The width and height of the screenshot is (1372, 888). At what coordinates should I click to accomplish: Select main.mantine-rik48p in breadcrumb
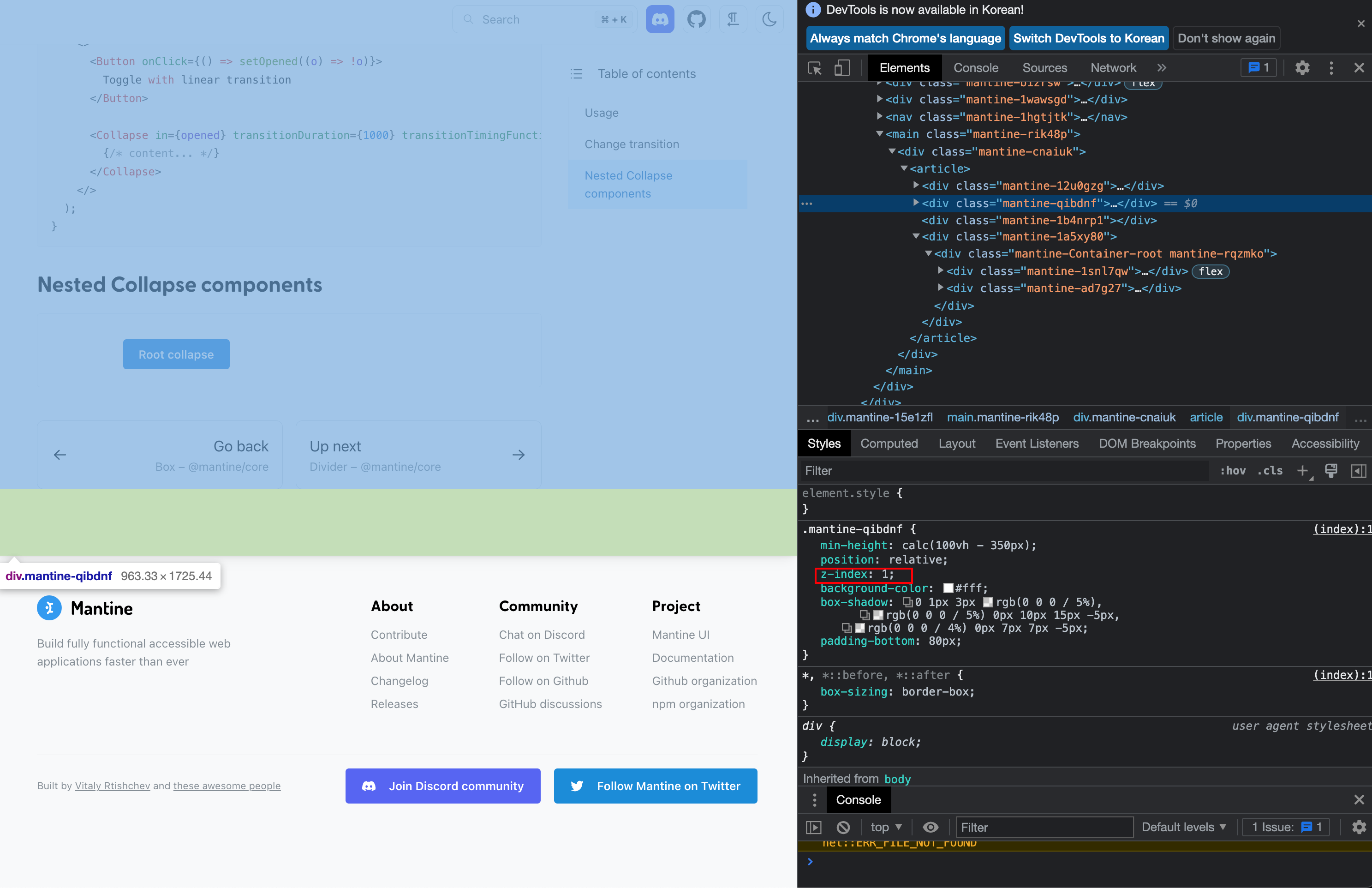click(1002, 418)
